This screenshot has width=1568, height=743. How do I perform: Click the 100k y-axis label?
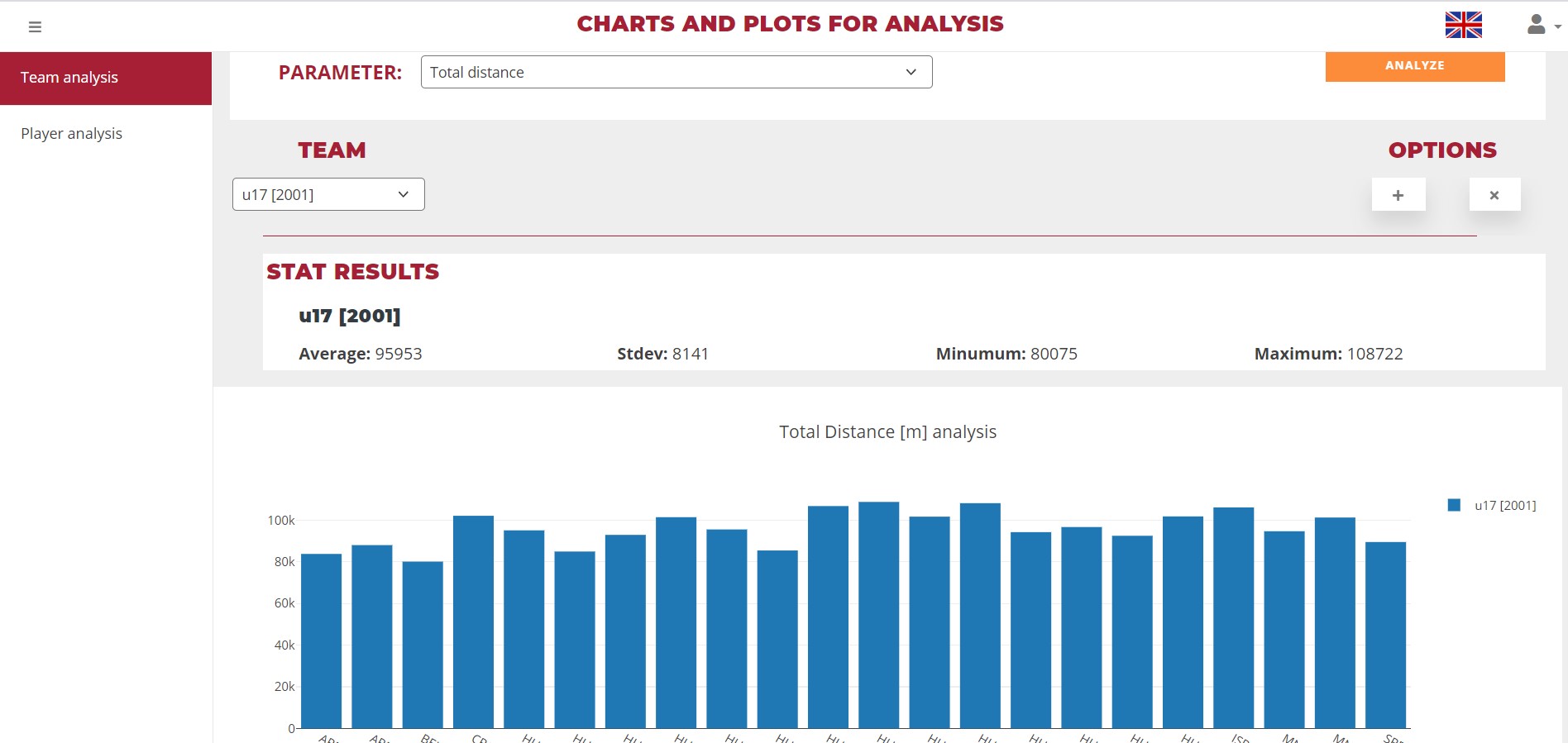281,521
